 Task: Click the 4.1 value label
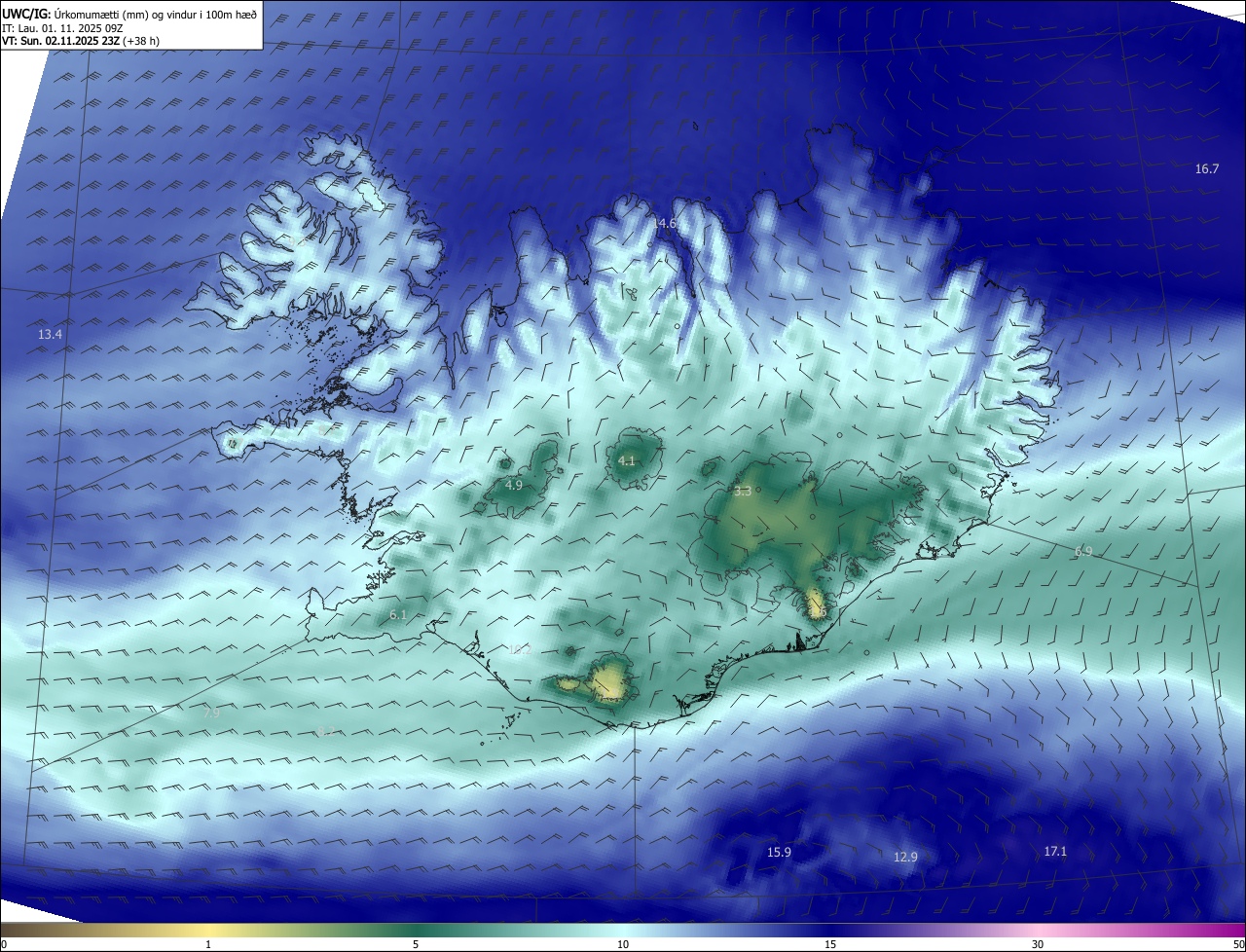[627, 461]
